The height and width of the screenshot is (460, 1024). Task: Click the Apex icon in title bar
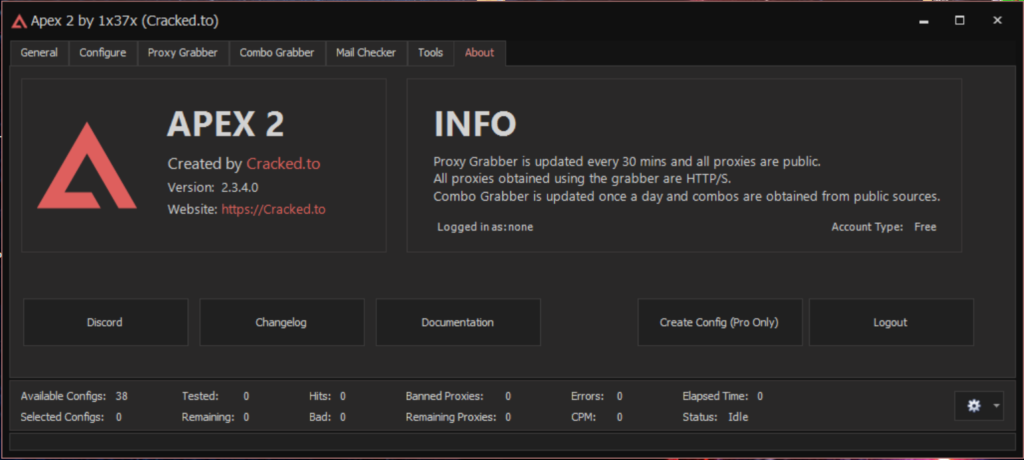pos(19,21)
